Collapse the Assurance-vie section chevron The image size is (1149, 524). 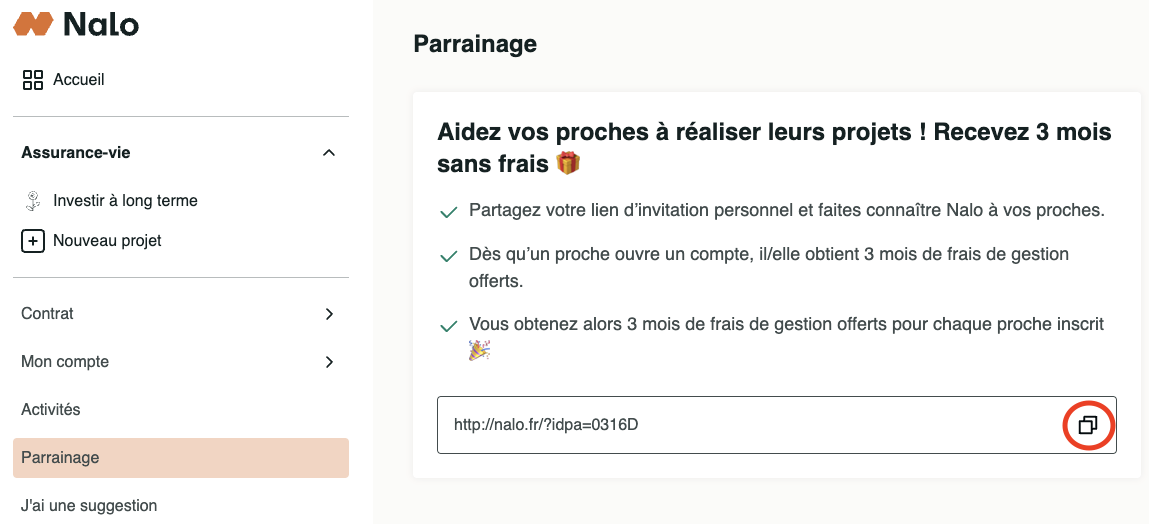(x=329, y=153)
